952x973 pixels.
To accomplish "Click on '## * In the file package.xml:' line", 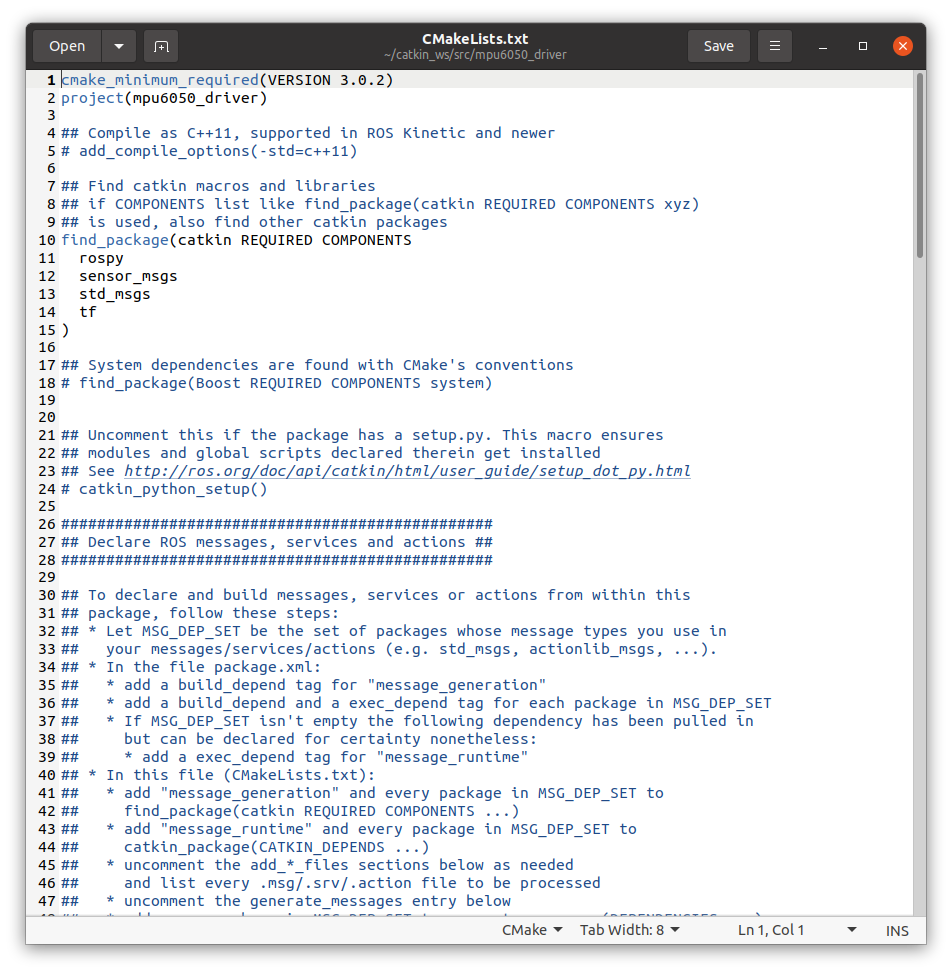I will [x=191, y=667].
